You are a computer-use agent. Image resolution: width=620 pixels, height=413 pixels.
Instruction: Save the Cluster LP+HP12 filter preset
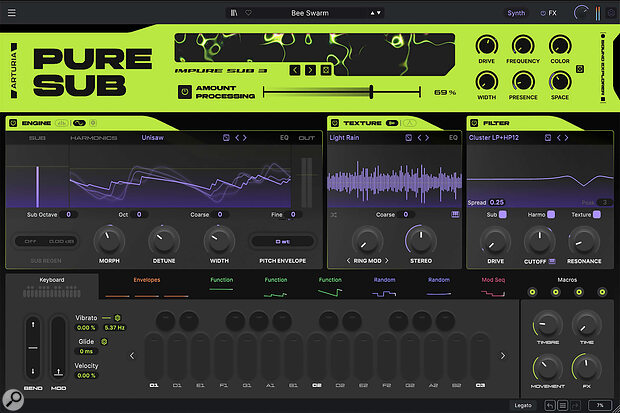548,138
